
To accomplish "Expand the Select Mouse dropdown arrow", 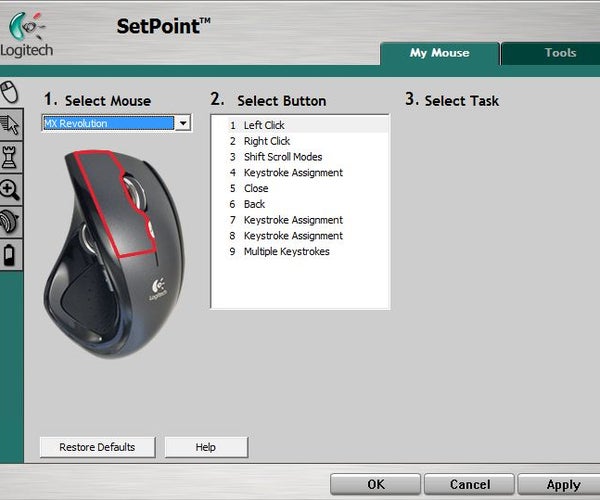I will [183, 123].
